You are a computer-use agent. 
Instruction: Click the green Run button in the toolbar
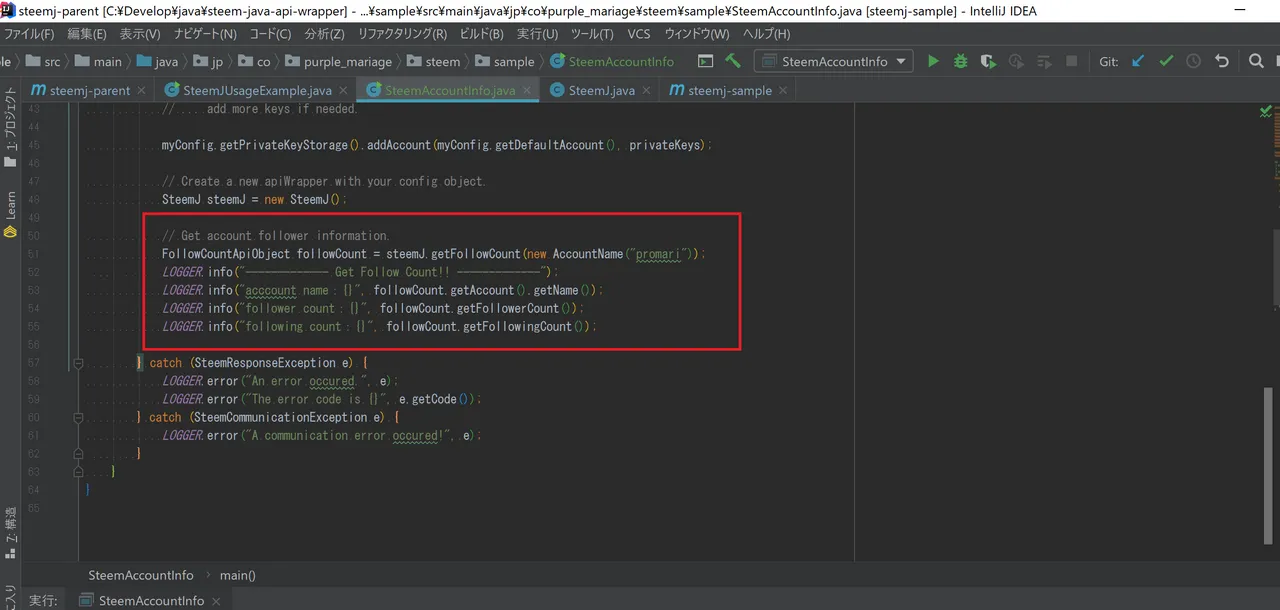(x=933, y=61)
